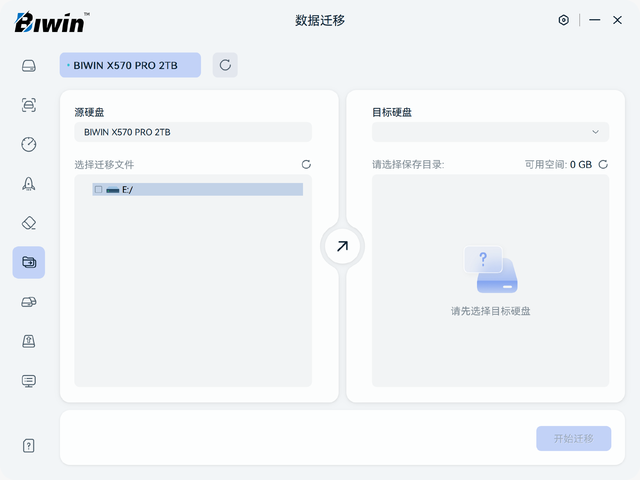Click the 数据迁移 window title

point(320,20)
